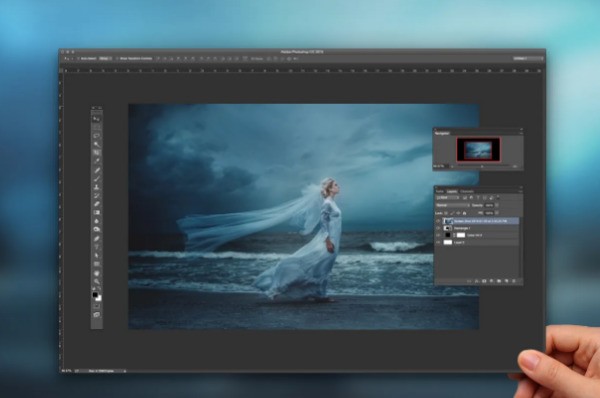600x398 pixels.
Task: Select the Brush tool
Action: [x=97, y=179]
